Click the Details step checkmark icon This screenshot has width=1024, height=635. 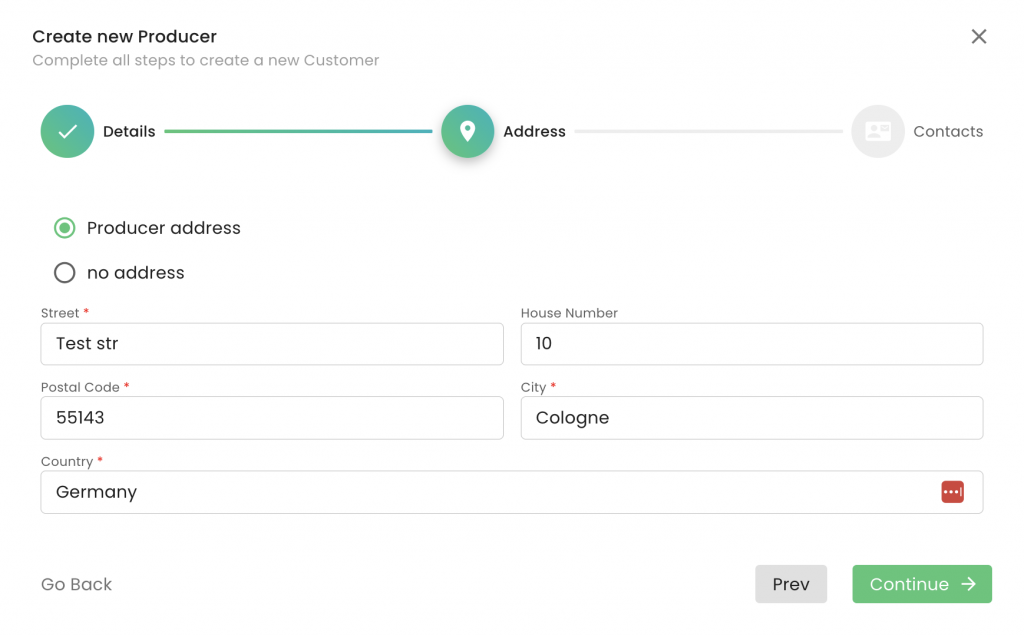[x=67, y=132]
